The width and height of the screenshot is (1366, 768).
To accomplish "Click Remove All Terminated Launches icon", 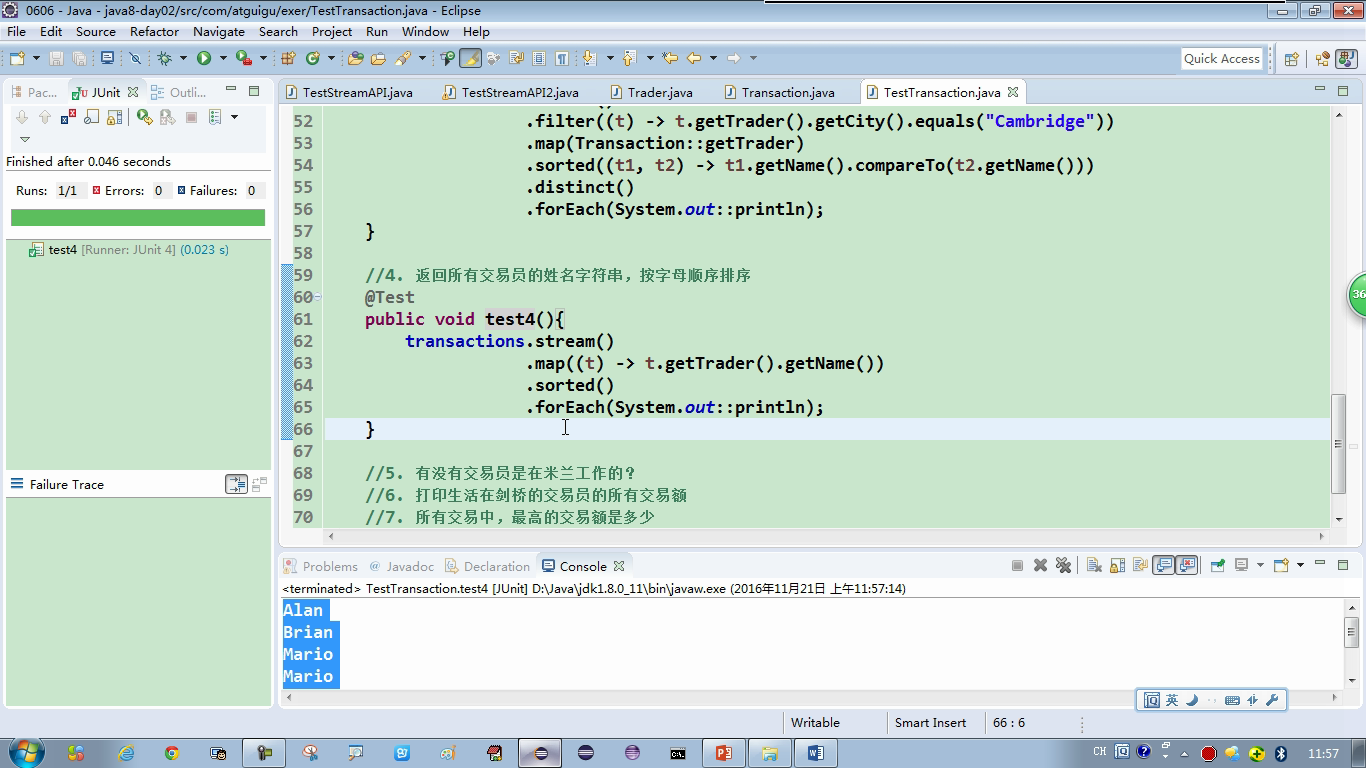I will (x=1063, y=565).
